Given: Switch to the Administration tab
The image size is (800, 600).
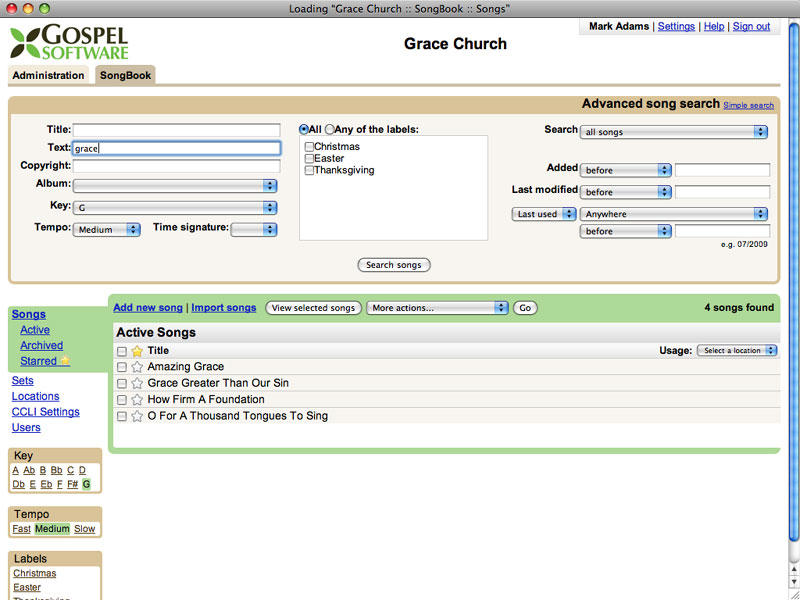Looking at the screenshot, I should [48, 75].
